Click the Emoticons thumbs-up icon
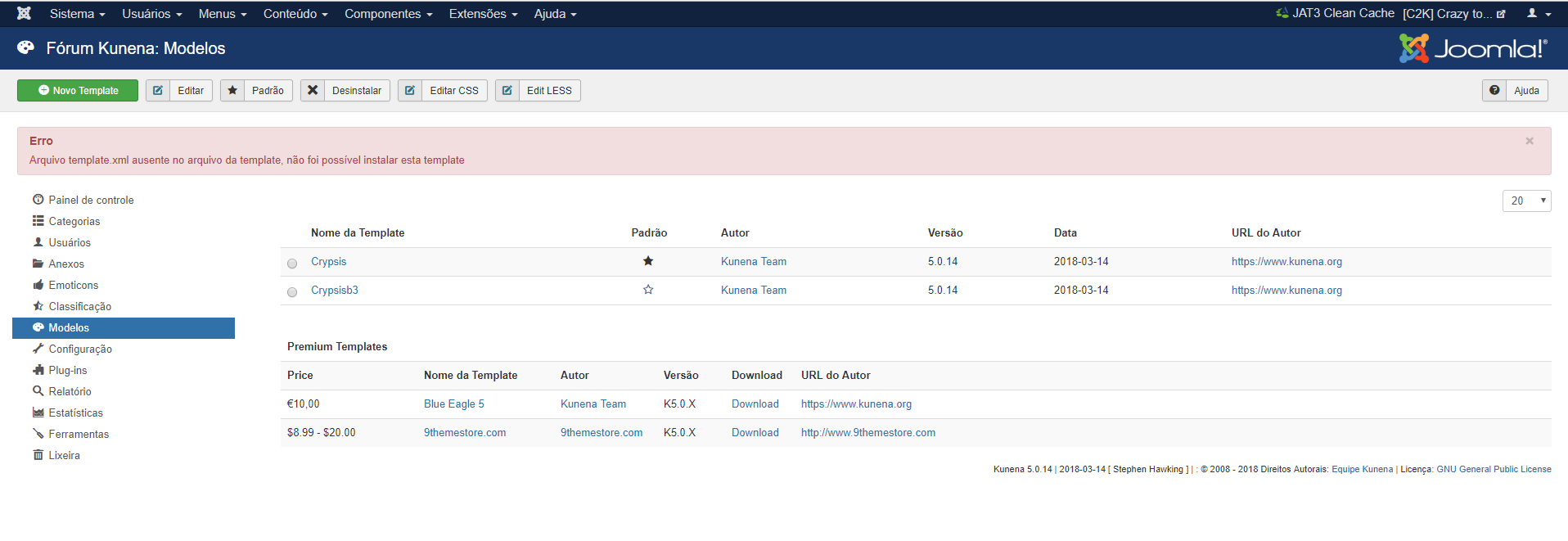Image resolution: width=1568 pixels, height=541 pixels. point(38,285)
